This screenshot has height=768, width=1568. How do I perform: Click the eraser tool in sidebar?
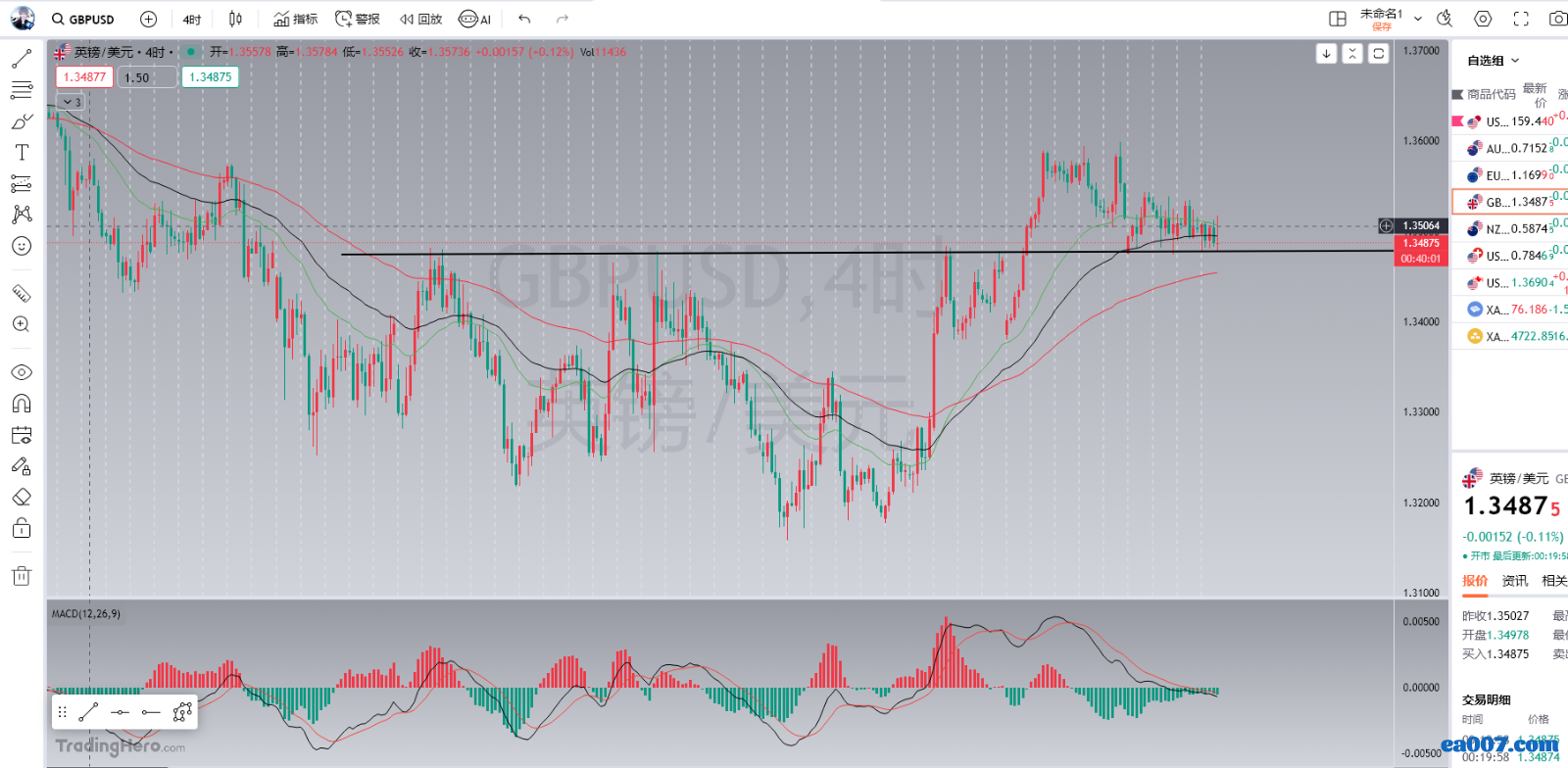(22, 498)
